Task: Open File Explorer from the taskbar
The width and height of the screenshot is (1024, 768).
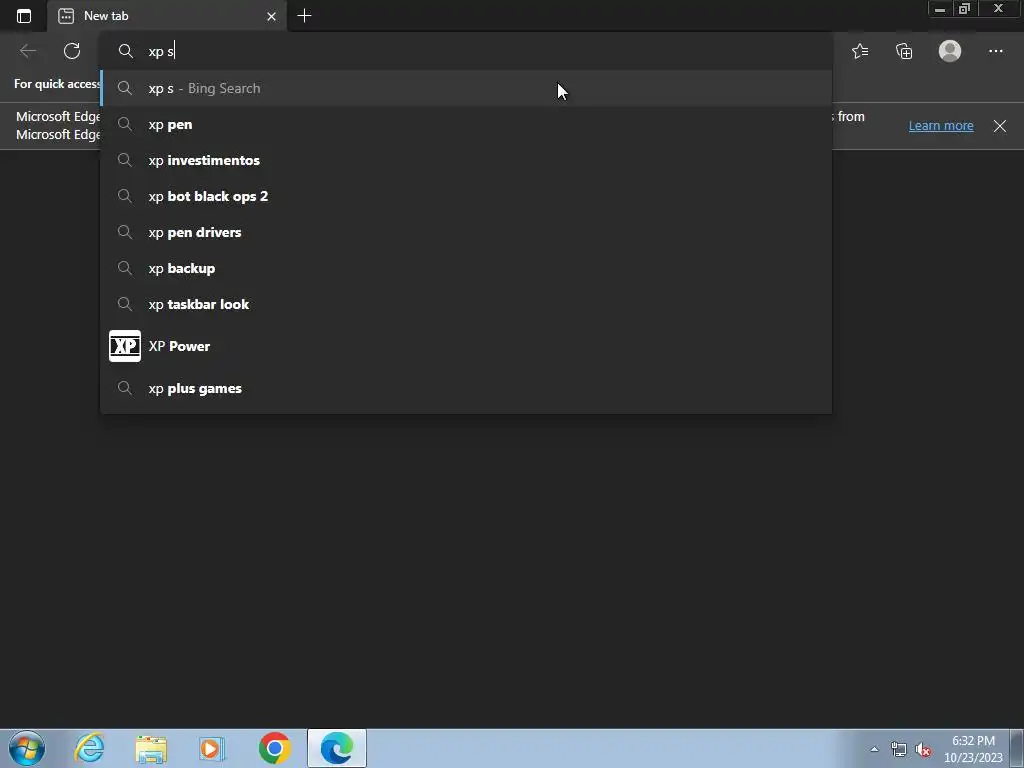Action: [x=151, y=749]
